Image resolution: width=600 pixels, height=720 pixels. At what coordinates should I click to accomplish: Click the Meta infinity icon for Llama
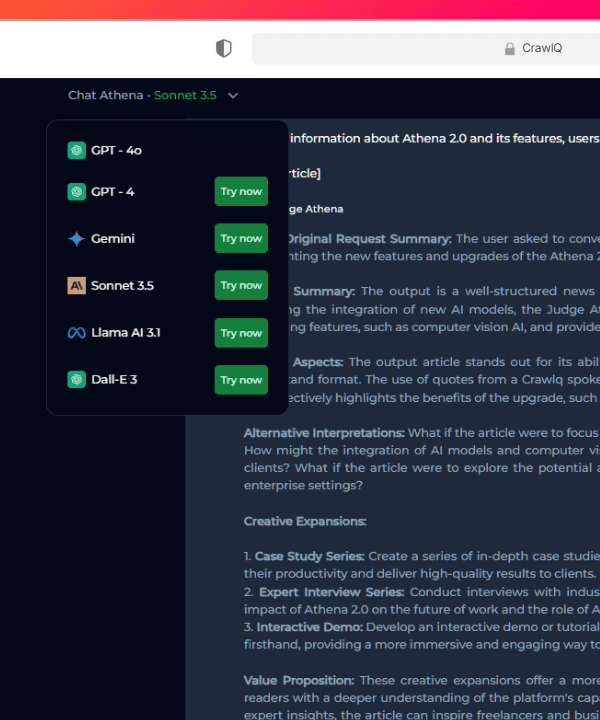tap(77, 333)
